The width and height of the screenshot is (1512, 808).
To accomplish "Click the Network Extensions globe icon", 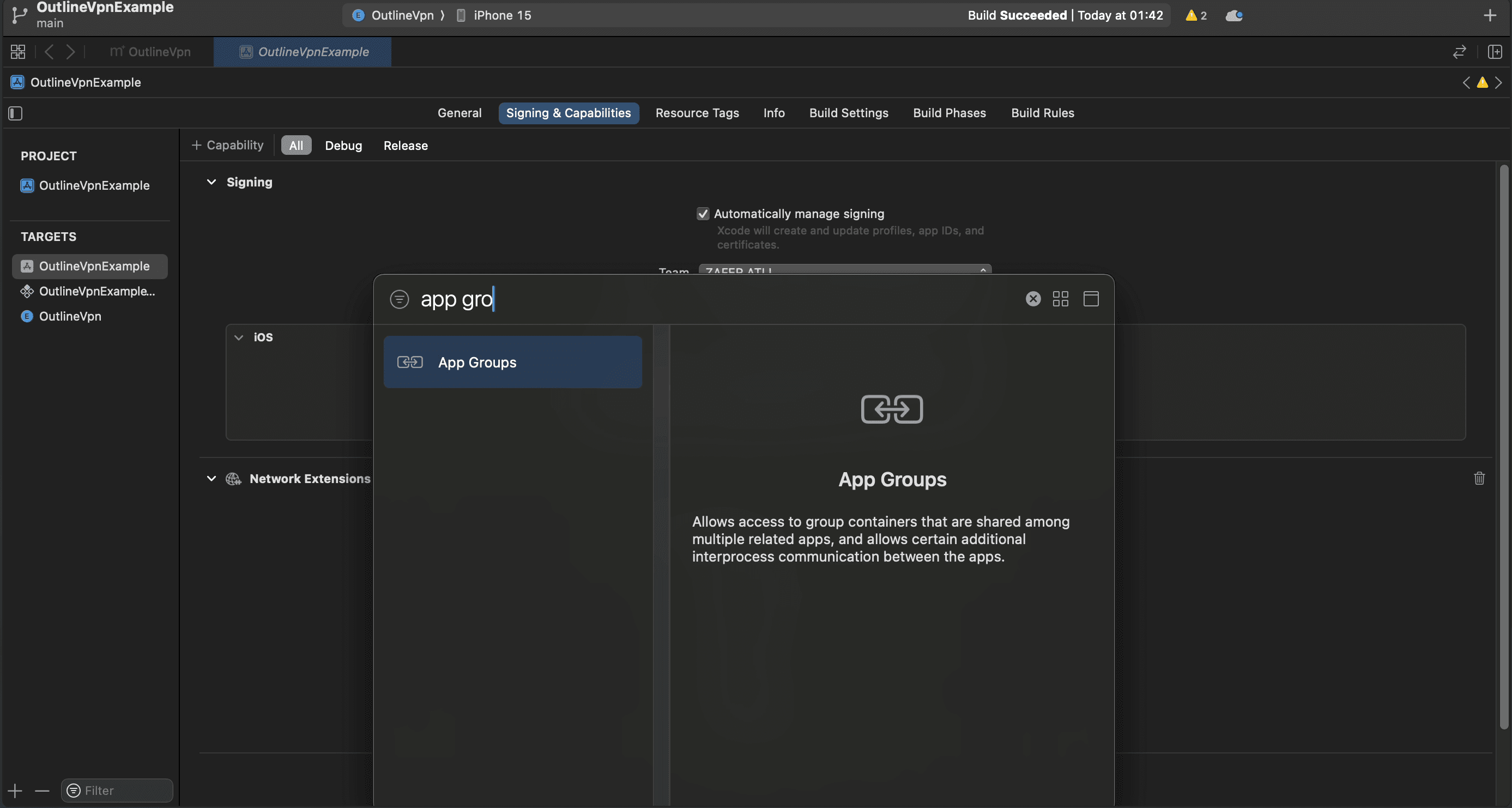I will (234, 479).
